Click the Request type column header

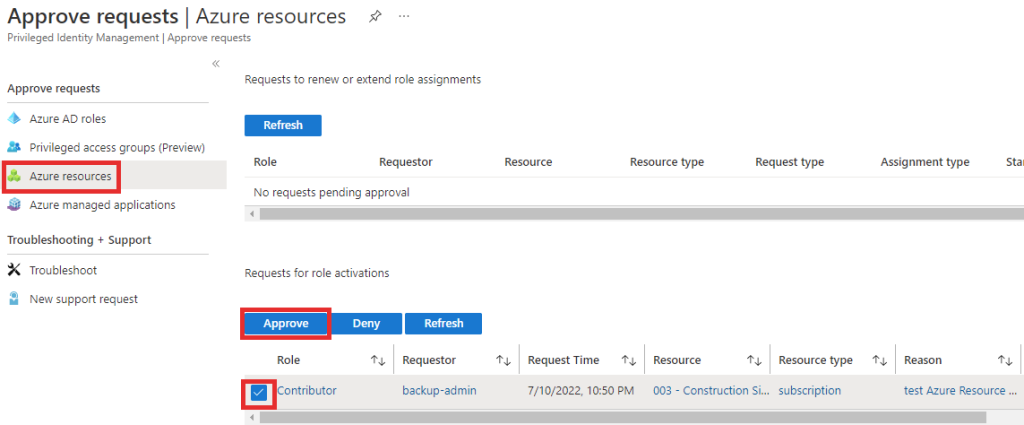(790, 162)
